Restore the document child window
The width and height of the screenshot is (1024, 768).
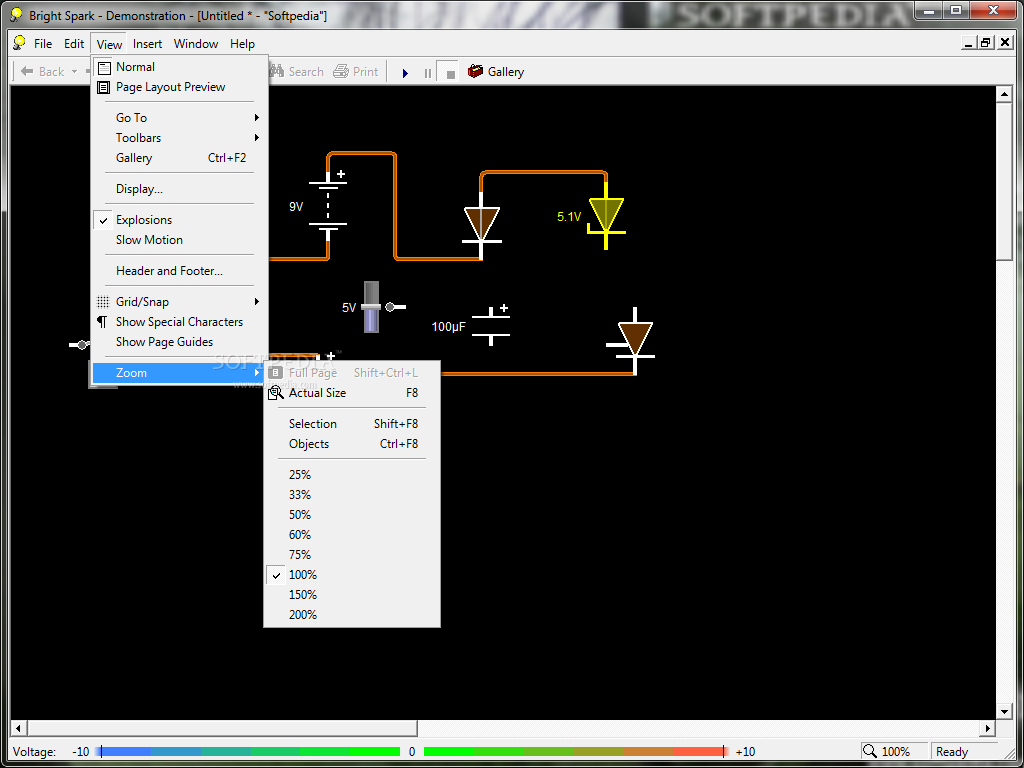pos(986,43)
